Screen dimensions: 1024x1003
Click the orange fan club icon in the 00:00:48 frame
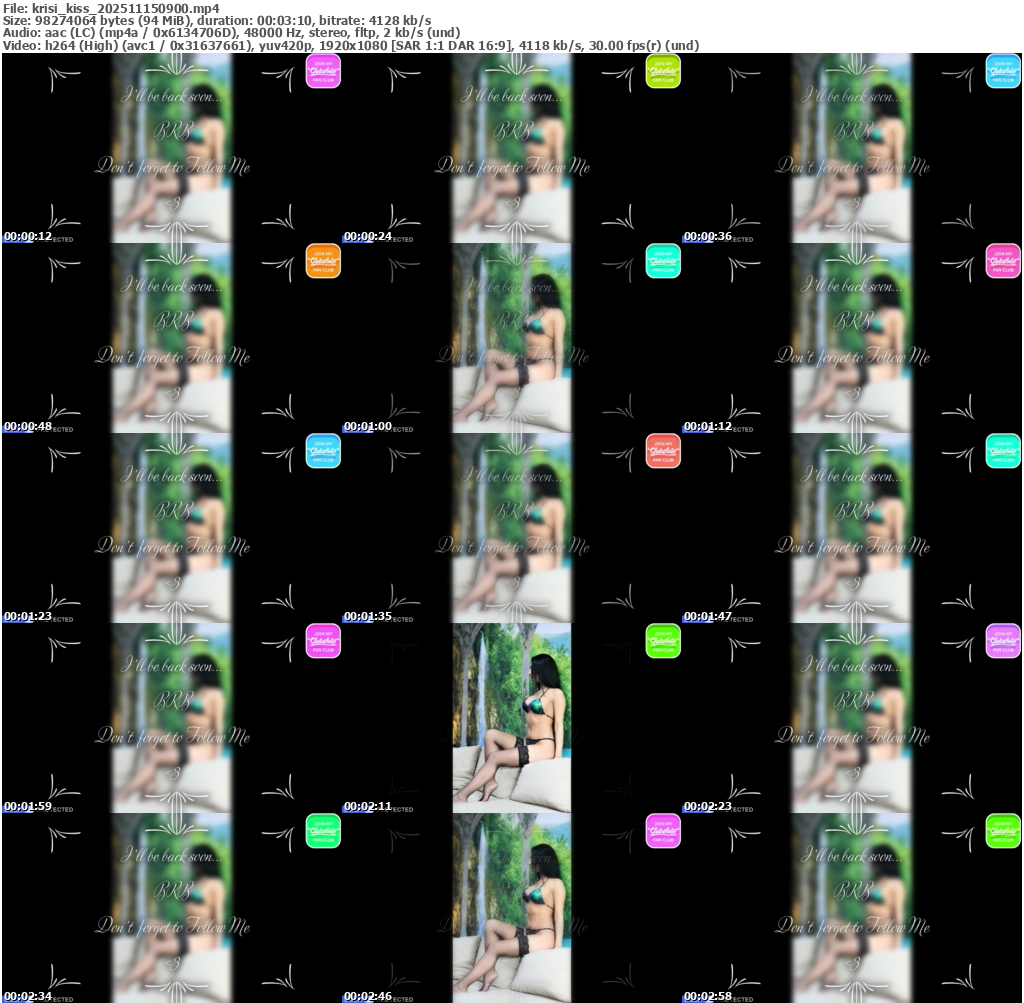tap(323, 261)
